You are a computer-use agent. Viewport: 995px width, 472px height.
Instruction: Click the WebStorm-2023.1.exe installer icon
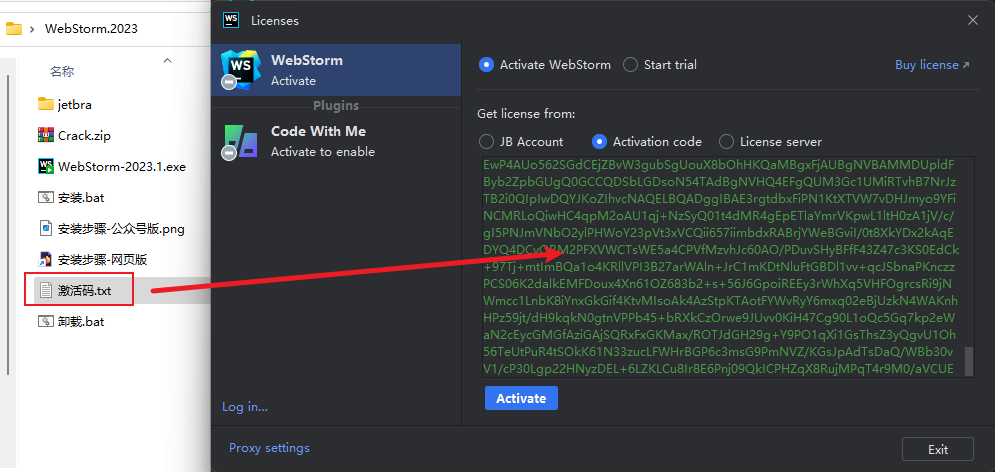(46, 166)
